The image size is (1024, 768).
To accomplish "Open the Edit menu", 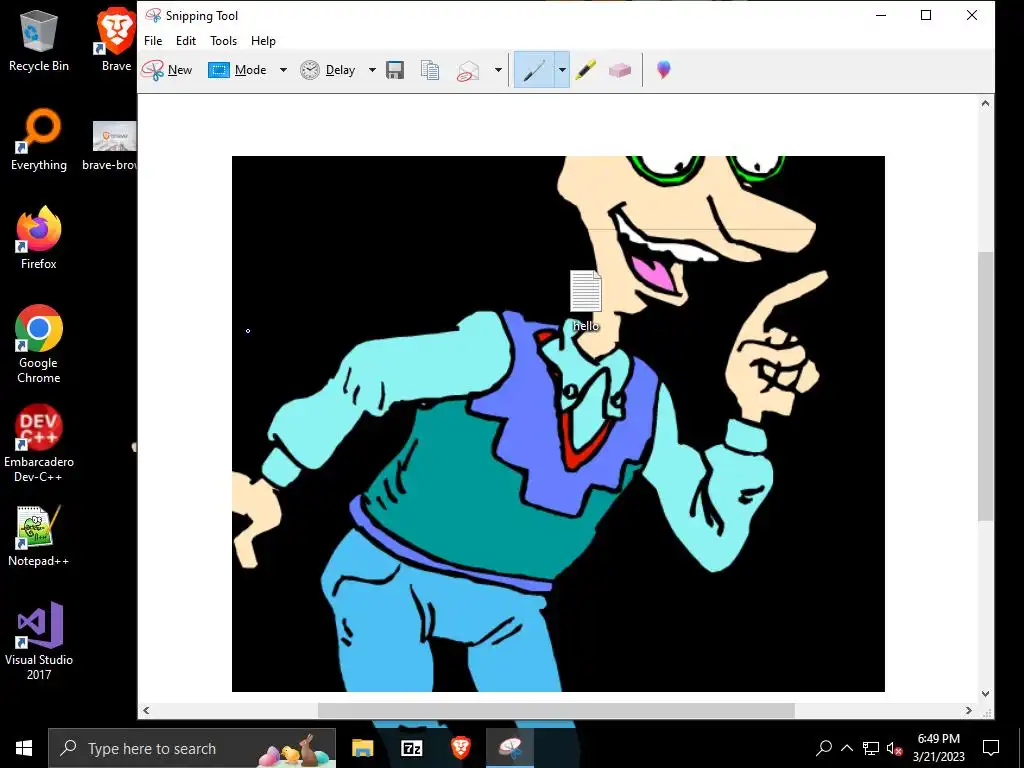I will [x=185, y=40].
